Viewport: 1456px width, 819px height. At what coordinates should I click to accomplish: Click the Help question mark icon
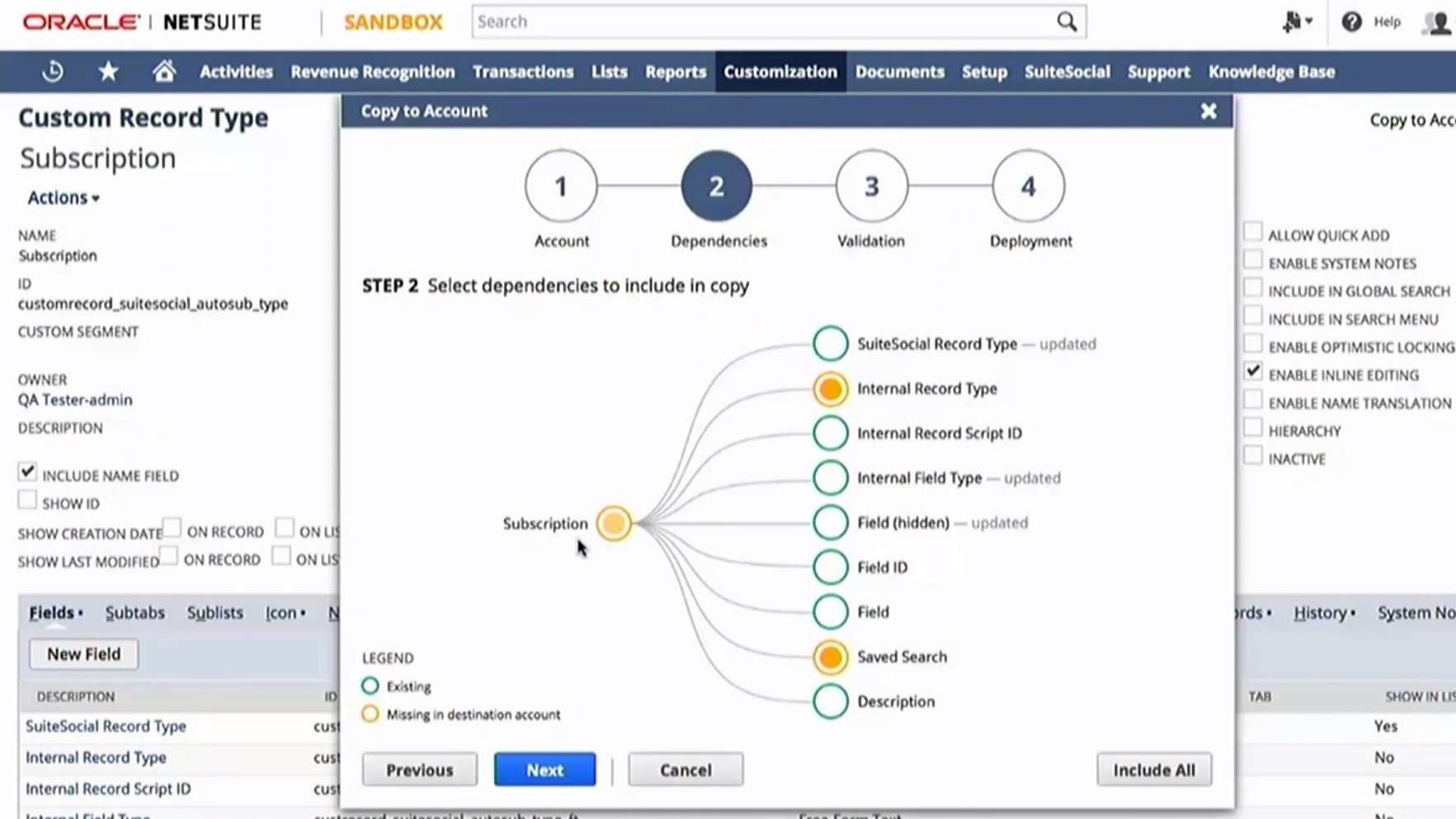pos(1351,22)
